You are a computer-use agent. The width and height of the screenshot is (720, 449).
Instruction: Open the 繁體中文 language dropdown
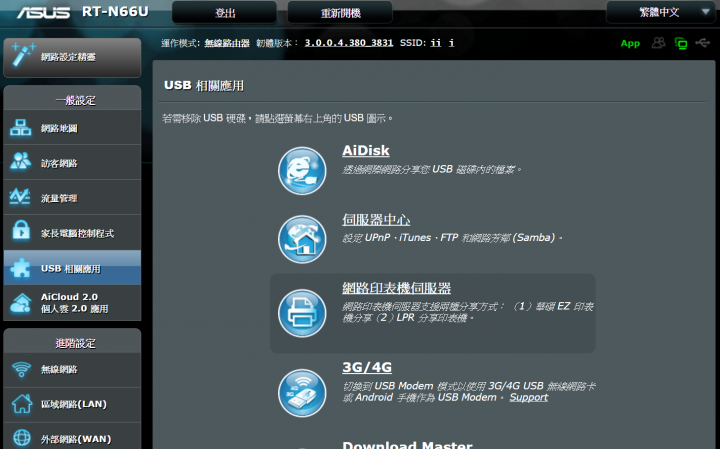tap(661, 12)
